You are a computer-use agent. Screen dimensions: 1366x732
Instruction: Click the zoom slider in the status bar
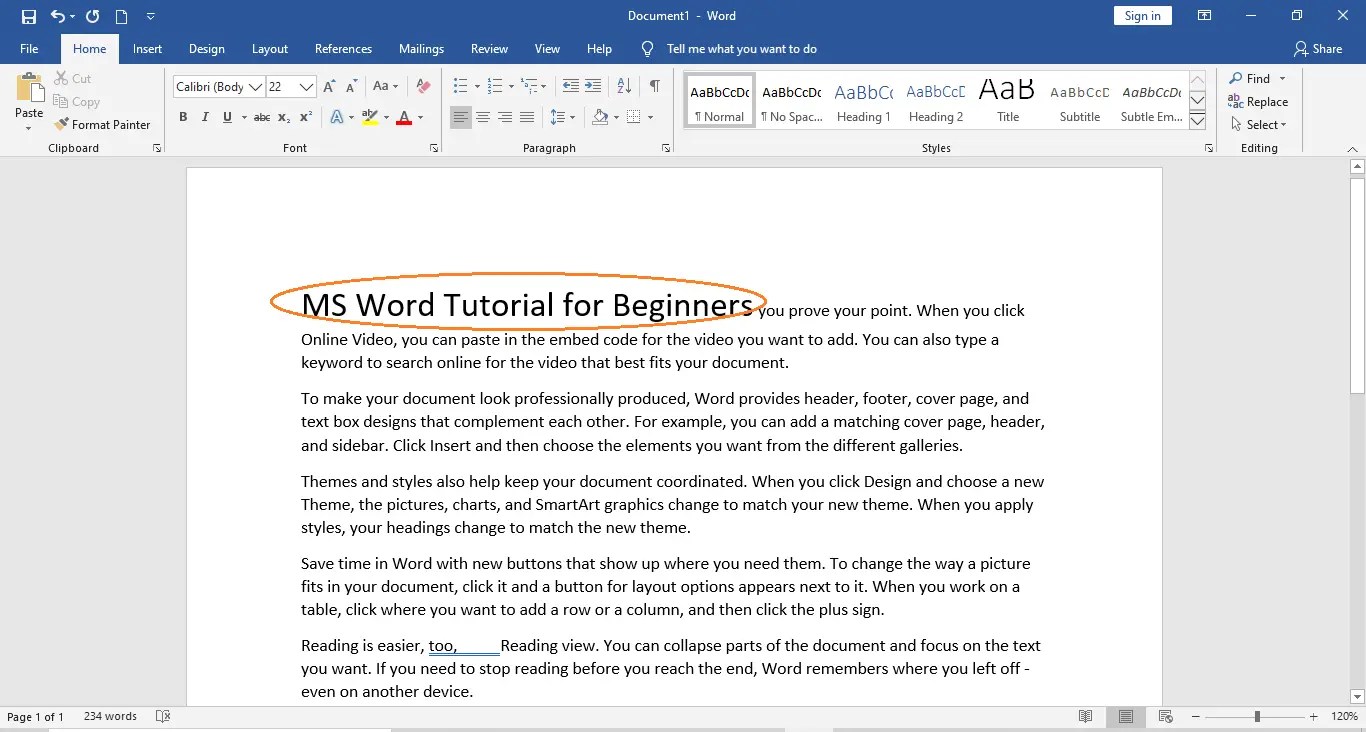pos(1257,717)
